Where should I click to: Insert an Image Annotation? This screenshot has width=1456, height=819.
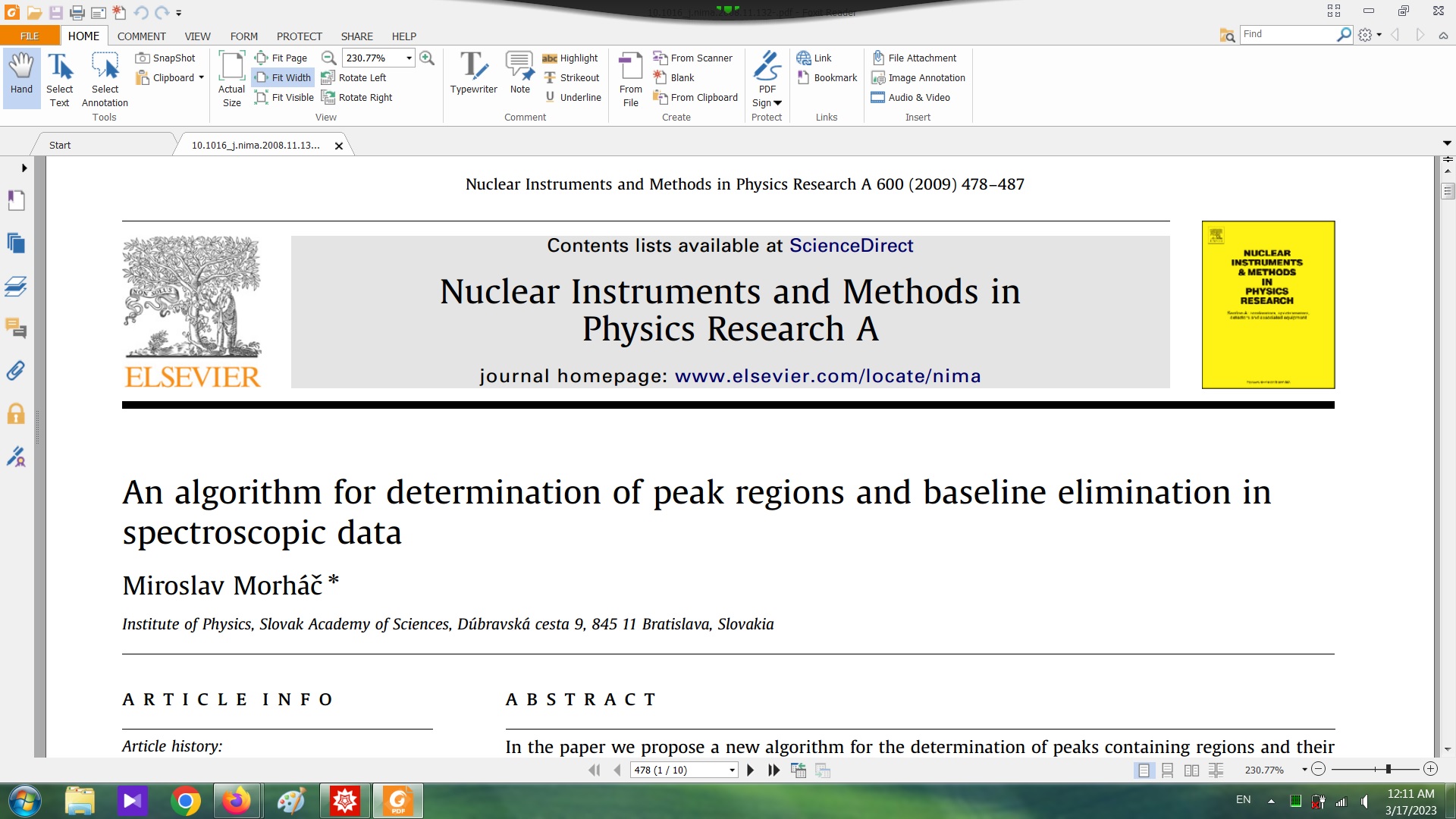[x=918, y=77]
